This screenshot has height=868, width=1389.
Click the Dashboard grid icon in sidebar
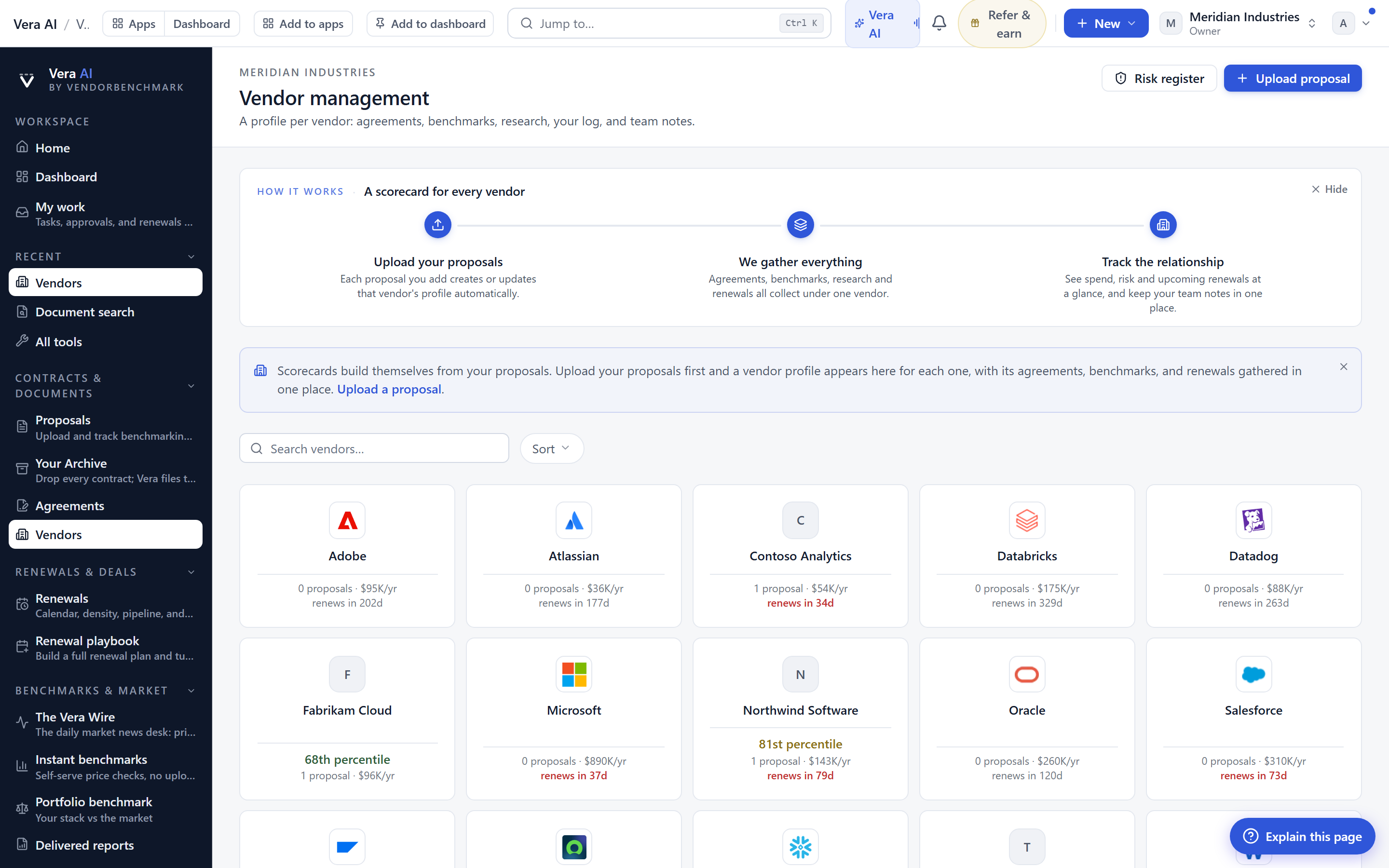22,176
